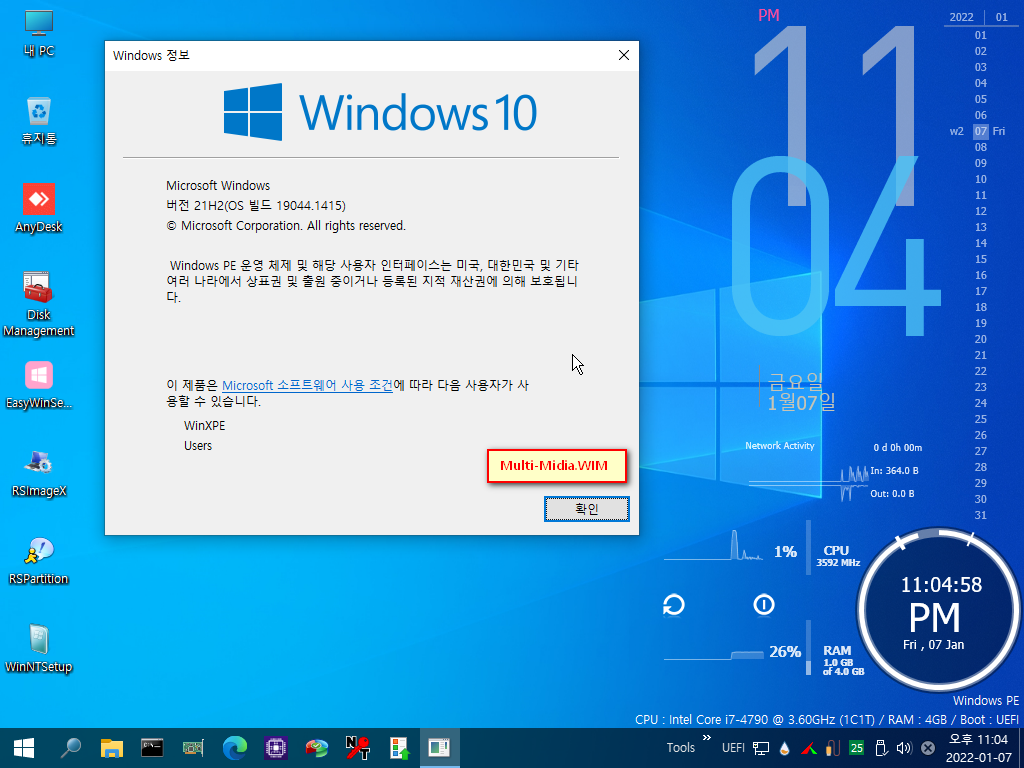The width and height of the screenshot is (1024, 768).
Task: Open the Windows Start menu
Action: click(24, 748)
